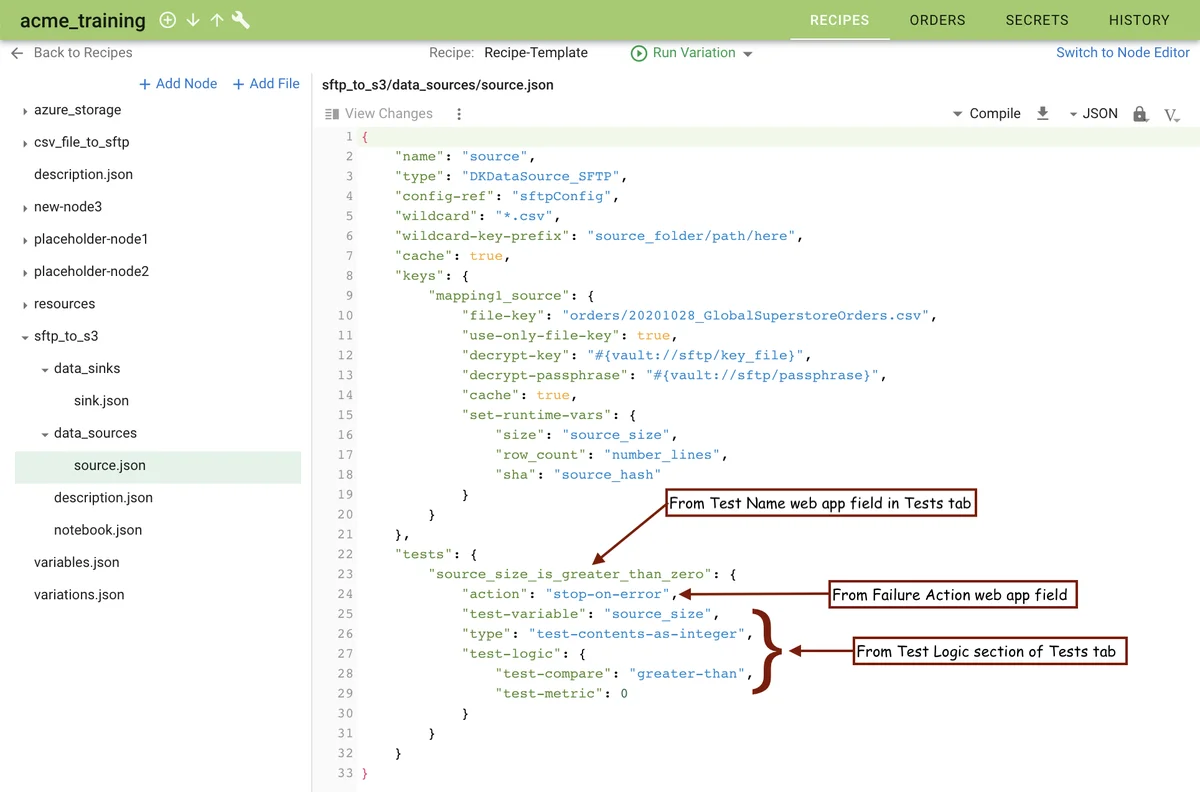Open the JSON format dropdown
Image resolution: width=1200 pixels, height=792 pixels.
pyautogui.click(x=1093, y=114)
